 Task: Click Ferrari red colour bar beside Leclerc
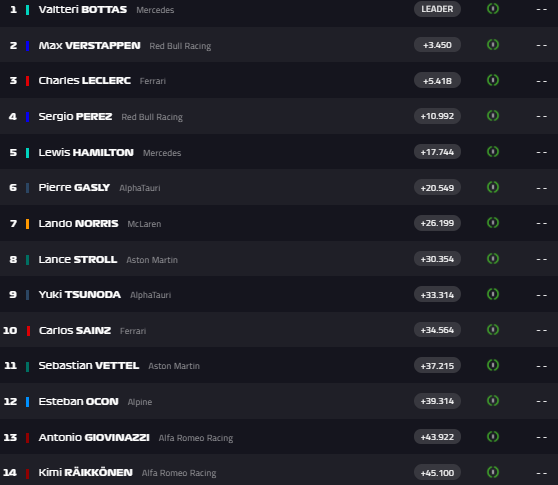coord(27,81)
